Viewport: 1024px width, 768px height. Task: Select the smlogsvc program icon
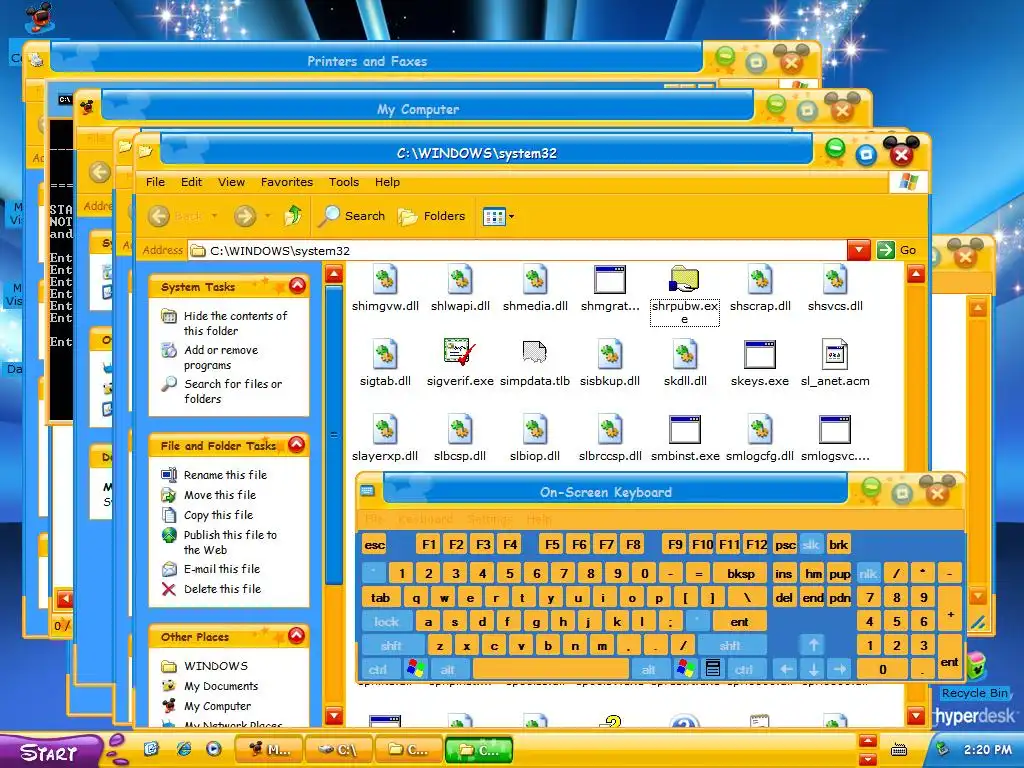[x=835, y=430]
